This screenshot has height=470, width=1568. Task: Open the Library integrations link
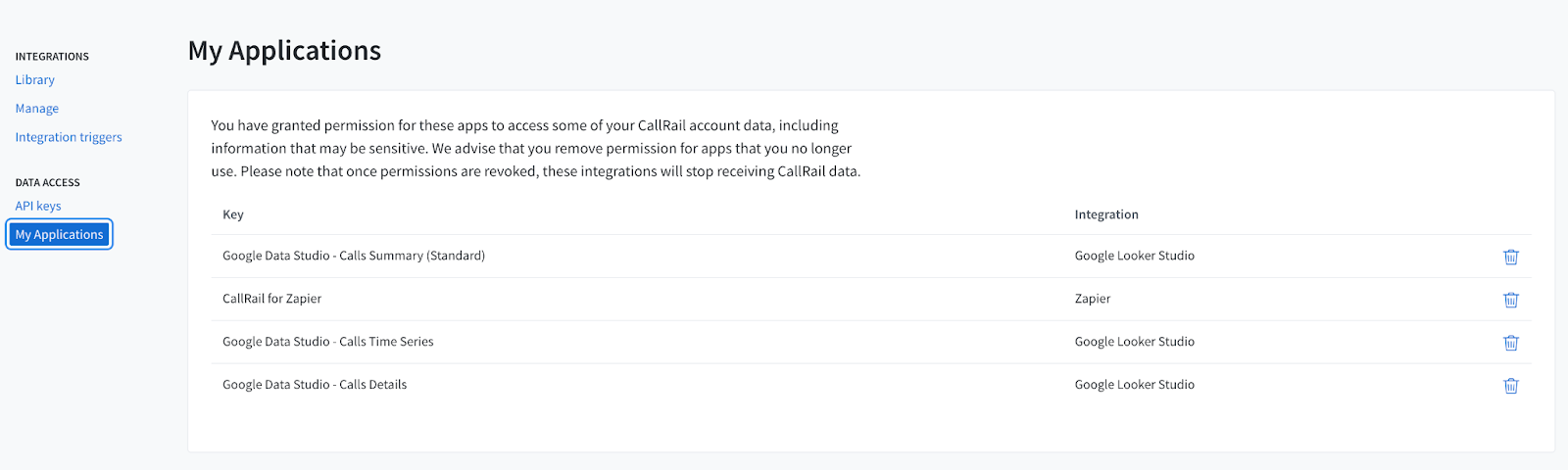[35, 80]
